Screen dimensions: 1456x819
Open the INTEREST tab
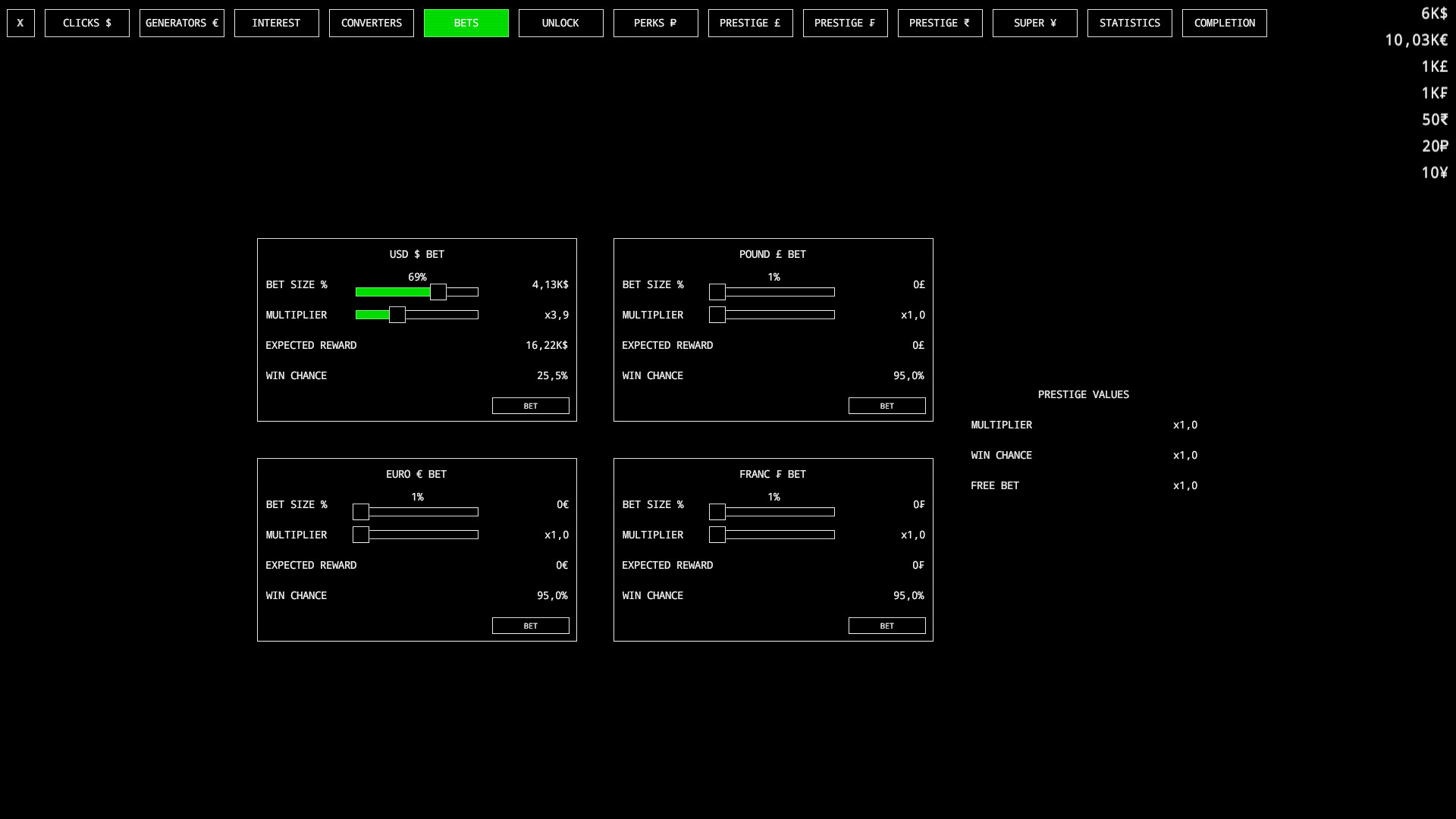click(276, 23)
